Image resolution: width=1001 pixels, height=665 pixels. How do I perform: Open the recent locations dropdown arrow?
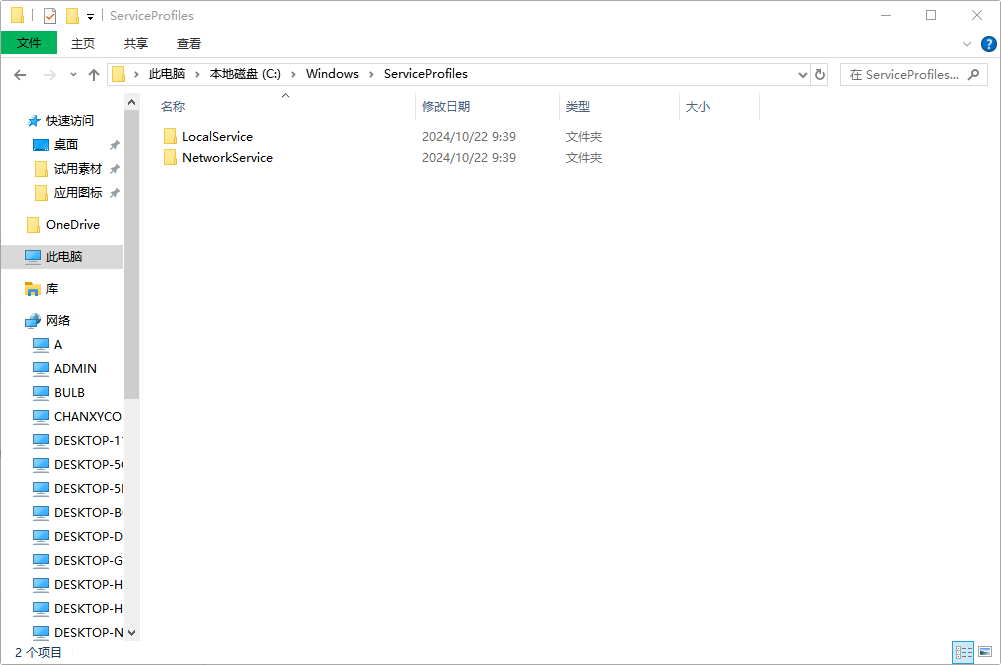tap(73, 75)
